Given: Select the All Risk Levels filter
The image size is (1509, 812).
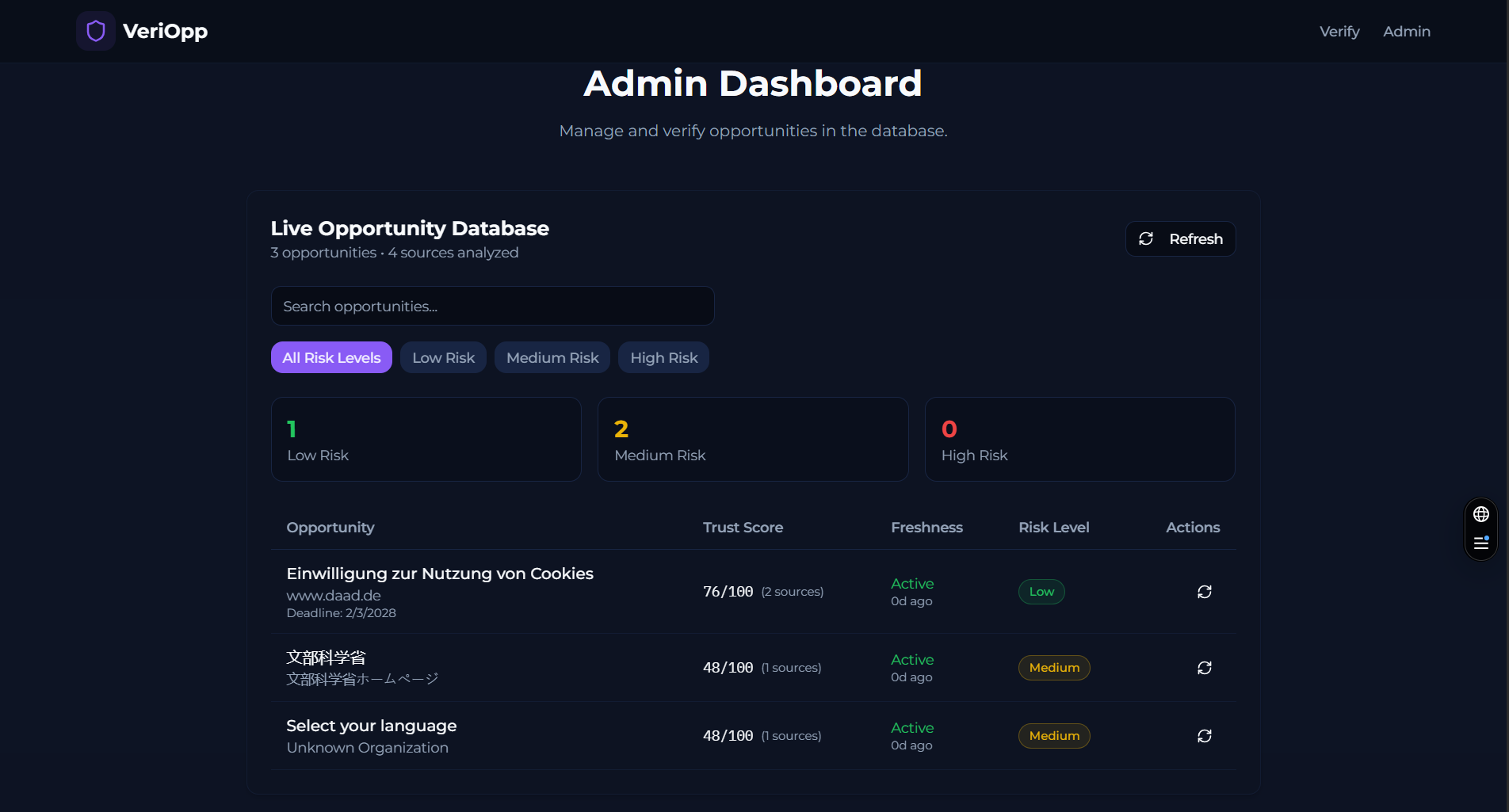Looking at the screenshot, I should coord(331,357).
